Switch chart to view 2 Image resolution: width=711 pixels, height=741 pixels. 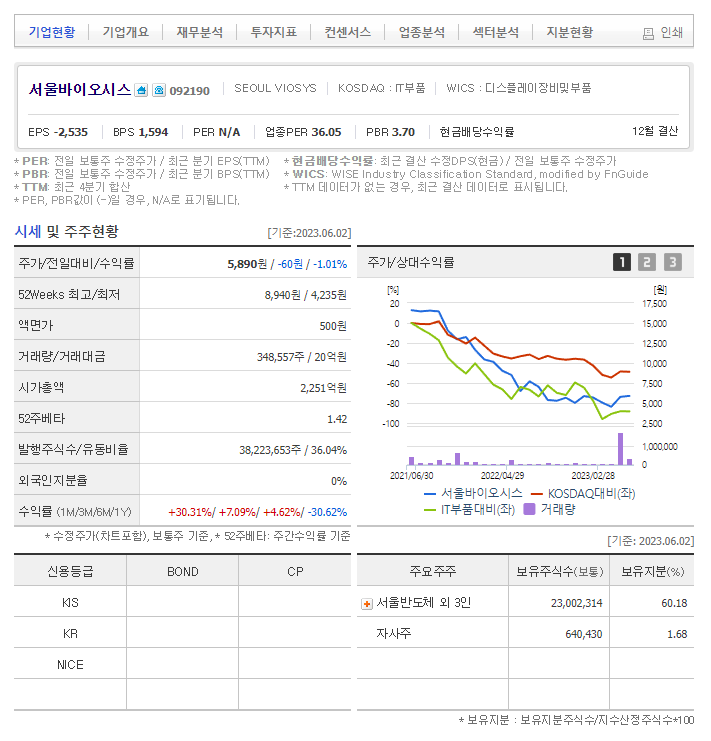tap(647, 262)
